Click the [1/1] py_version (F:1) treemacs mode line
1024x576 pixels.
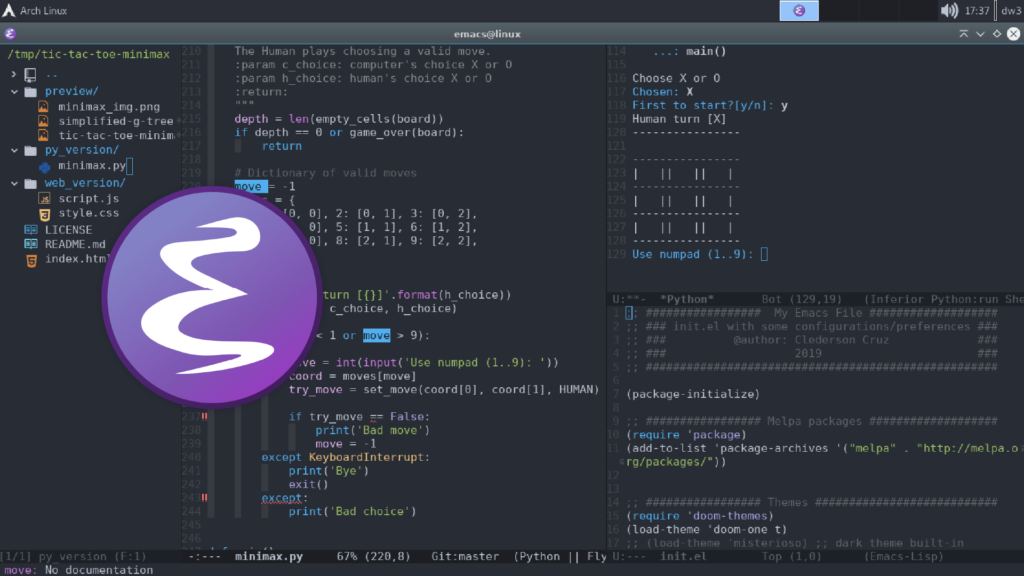74,556
